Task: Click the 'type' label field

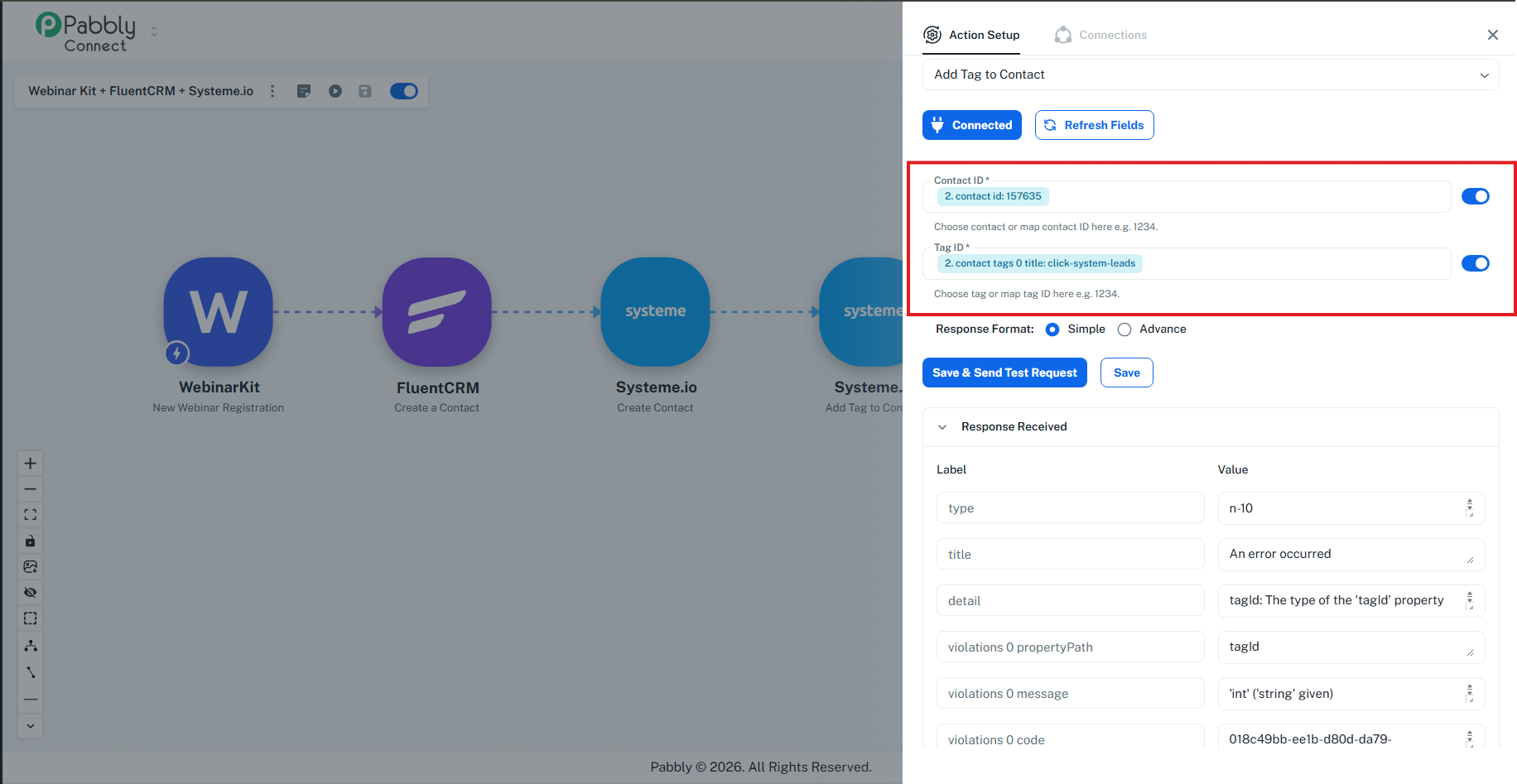Action: click(1071, 508)
